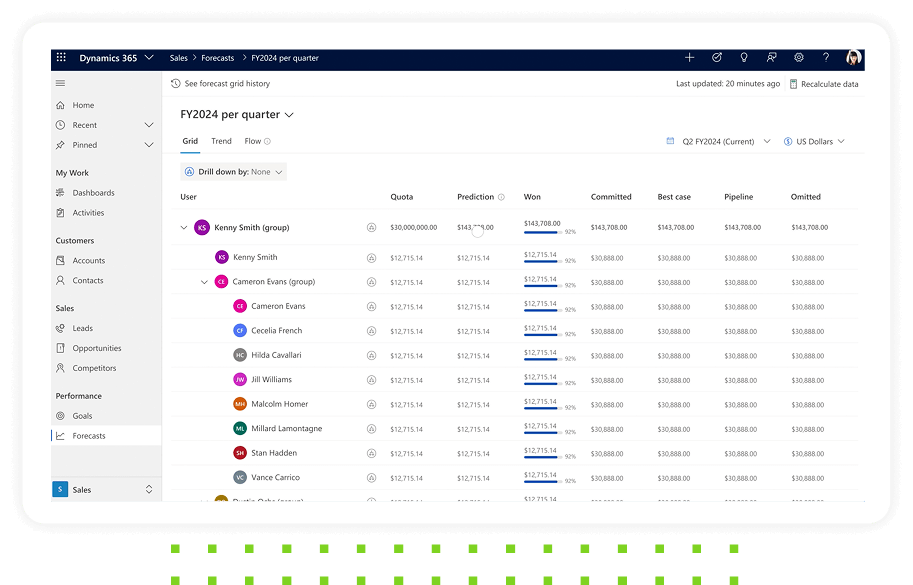Viewport: 913px width, 585px height.
Task: Click the row icon beside Hilda Cavallari
Action: (371, 356)
